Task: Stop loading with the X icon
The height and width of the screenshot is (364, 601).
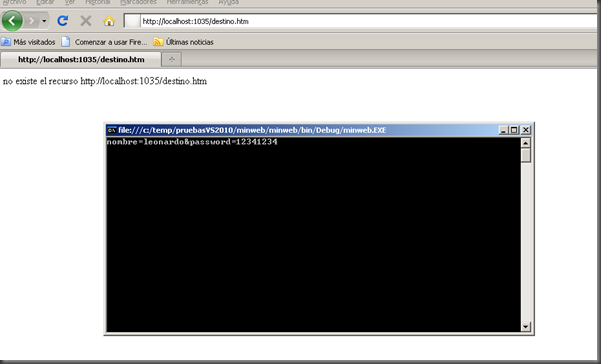Action: 85,21
